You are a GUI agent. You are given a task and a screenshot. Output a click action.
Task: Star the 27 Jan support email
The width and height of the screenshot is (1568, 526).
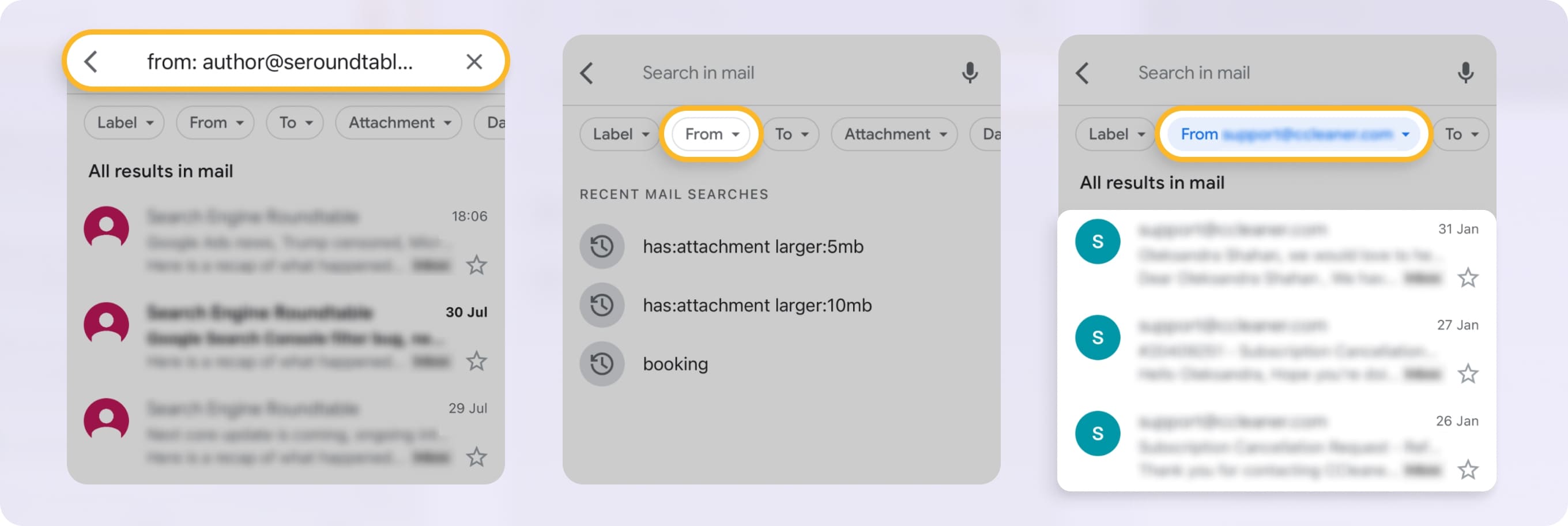pyautogui.click(x=1468, y=374)
